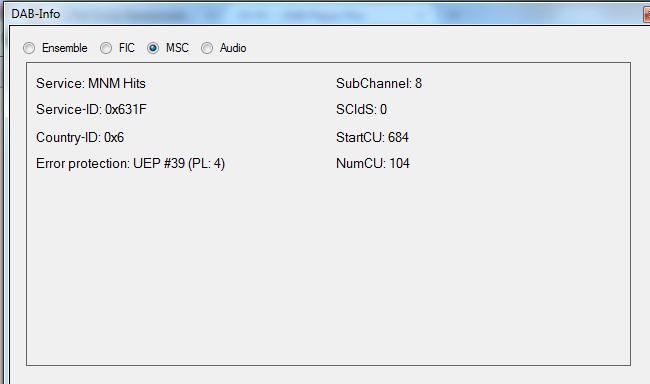The width and height of the screenshot is (650, 384).
Task: Close the DAB-Info window
Action: (646, 15)
